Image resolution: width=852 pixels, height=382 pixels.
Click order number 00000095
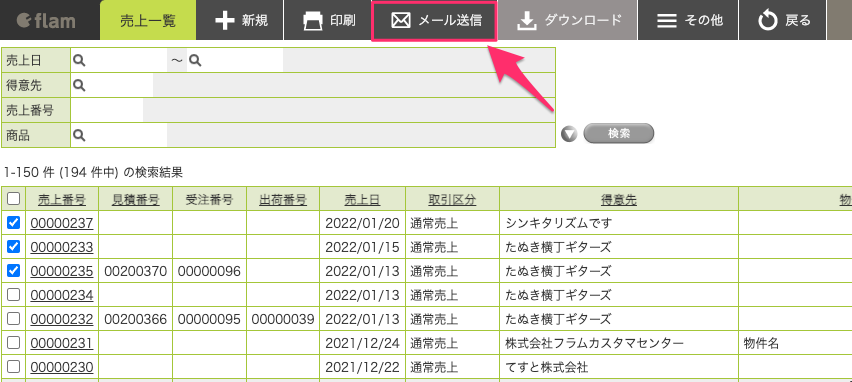pyautogui.click(x=209, y=319)
